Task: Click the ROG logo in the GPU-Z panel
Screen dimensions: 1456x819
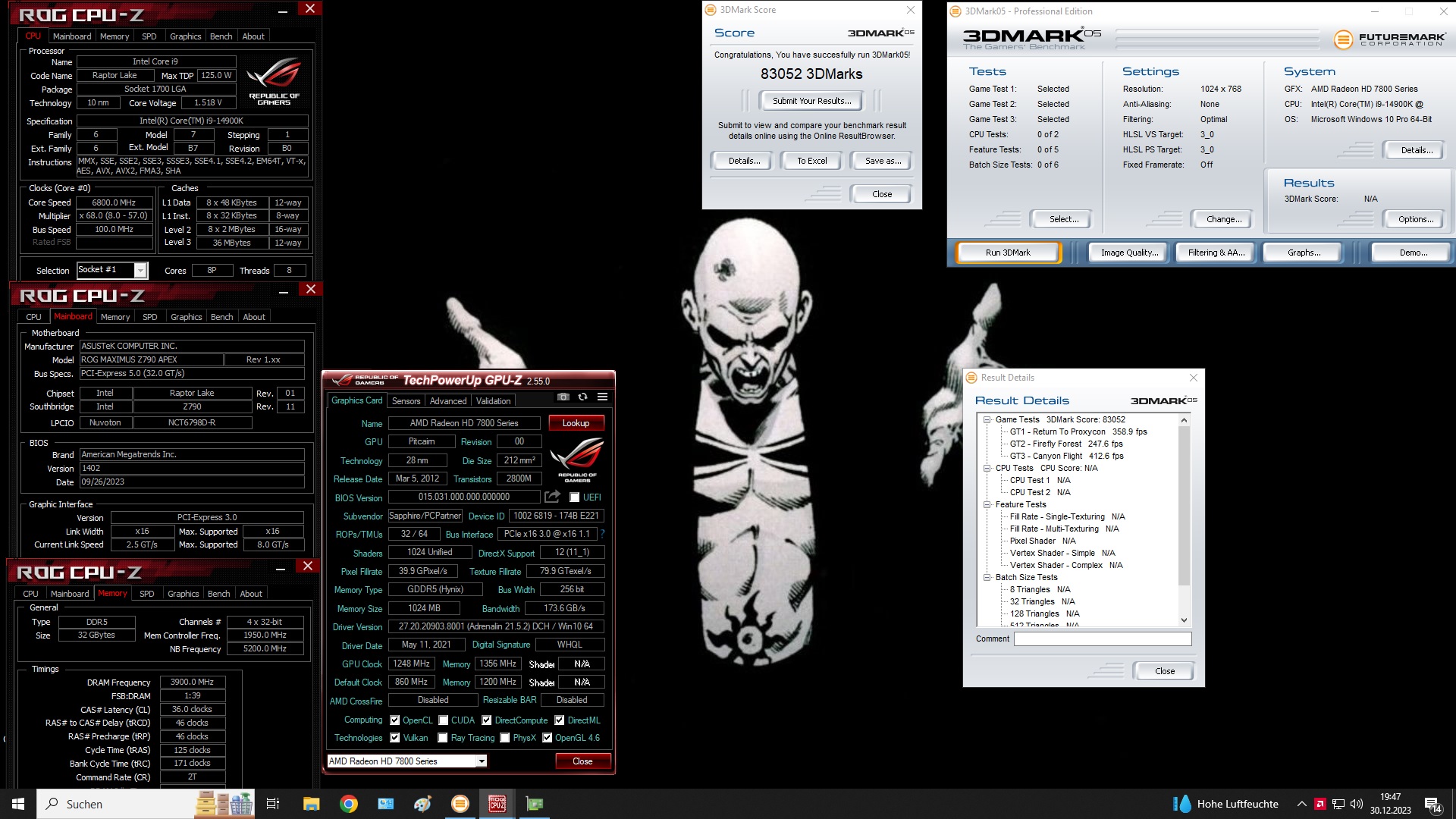Action: [x=576, y=460]
